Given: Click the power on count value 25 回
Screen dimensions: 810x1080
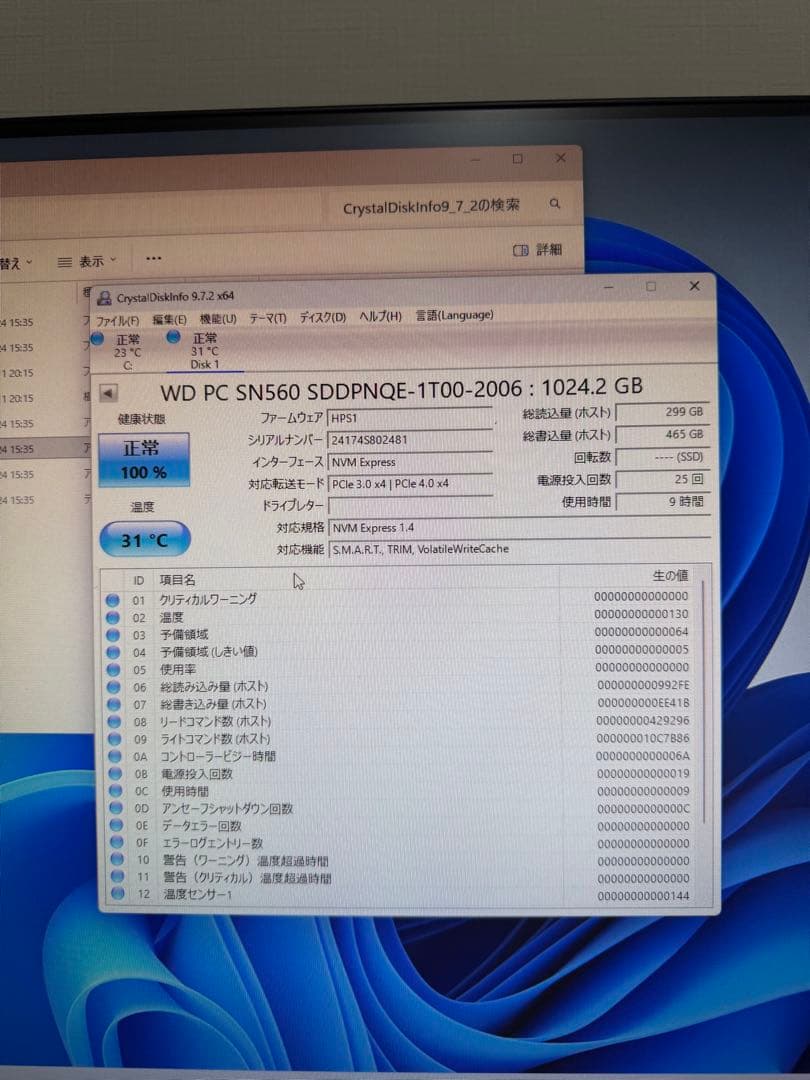Looking at the screenshot, I should coord(662,479).
